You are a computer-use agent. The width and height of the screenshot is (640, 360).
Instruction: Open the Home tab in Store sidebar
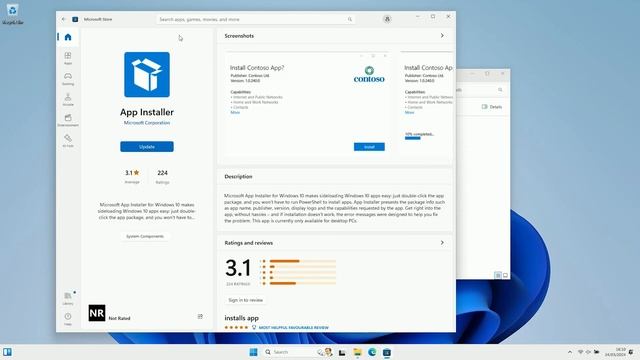coord(68,37)
